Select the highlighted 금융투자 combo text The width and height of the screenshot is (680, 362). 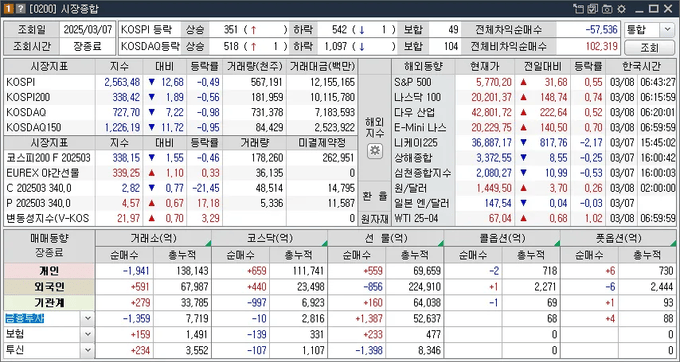click(25, 319)
